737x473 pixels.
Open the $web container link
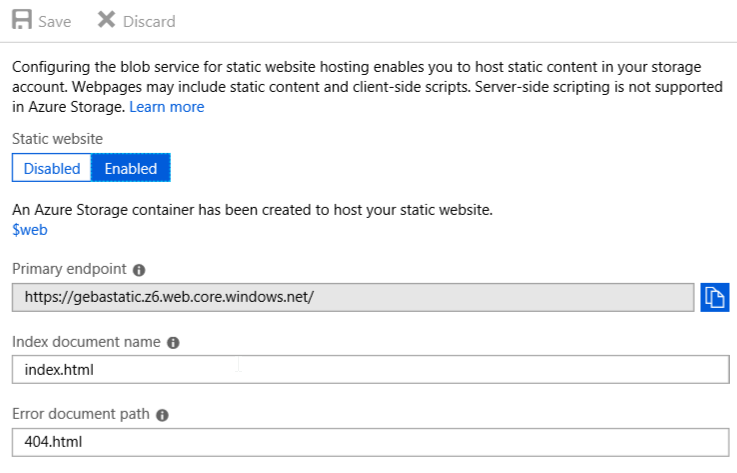[30, 229]
